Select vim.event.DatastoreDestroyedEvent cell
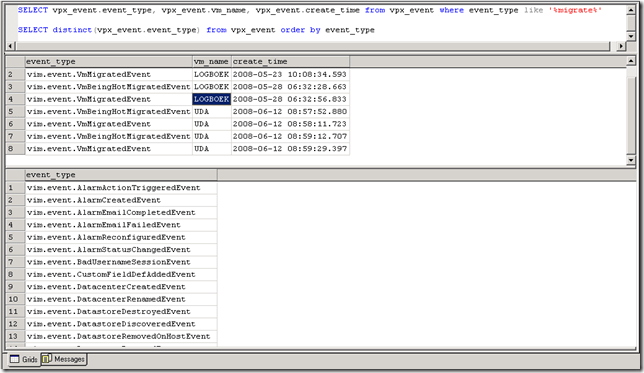This screenshot has height=373, width=644. tap(121, 311)
